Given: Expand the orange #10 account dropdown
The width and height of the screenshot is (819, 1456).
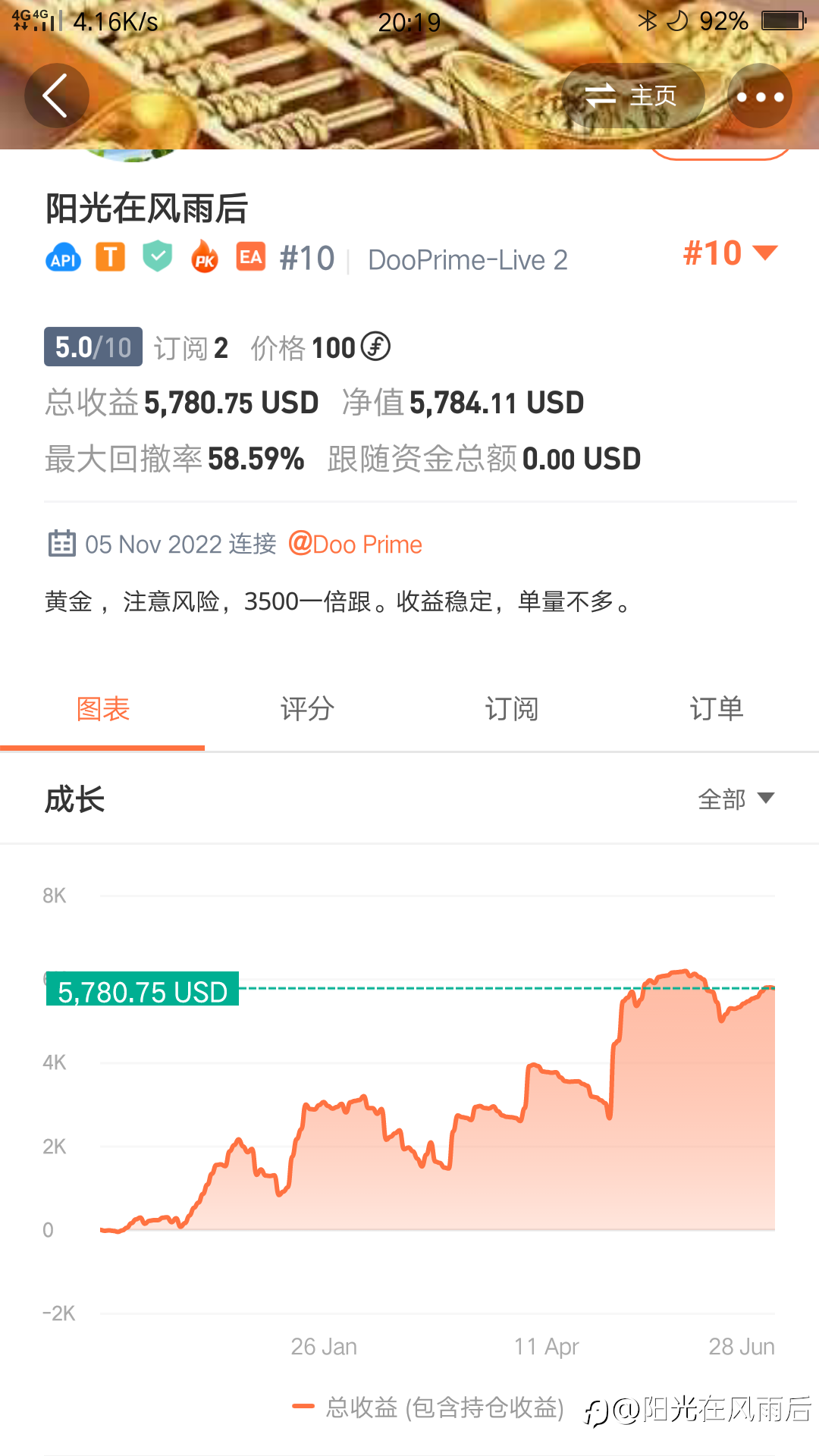Looking at the screenshot, I should point(730,253).
